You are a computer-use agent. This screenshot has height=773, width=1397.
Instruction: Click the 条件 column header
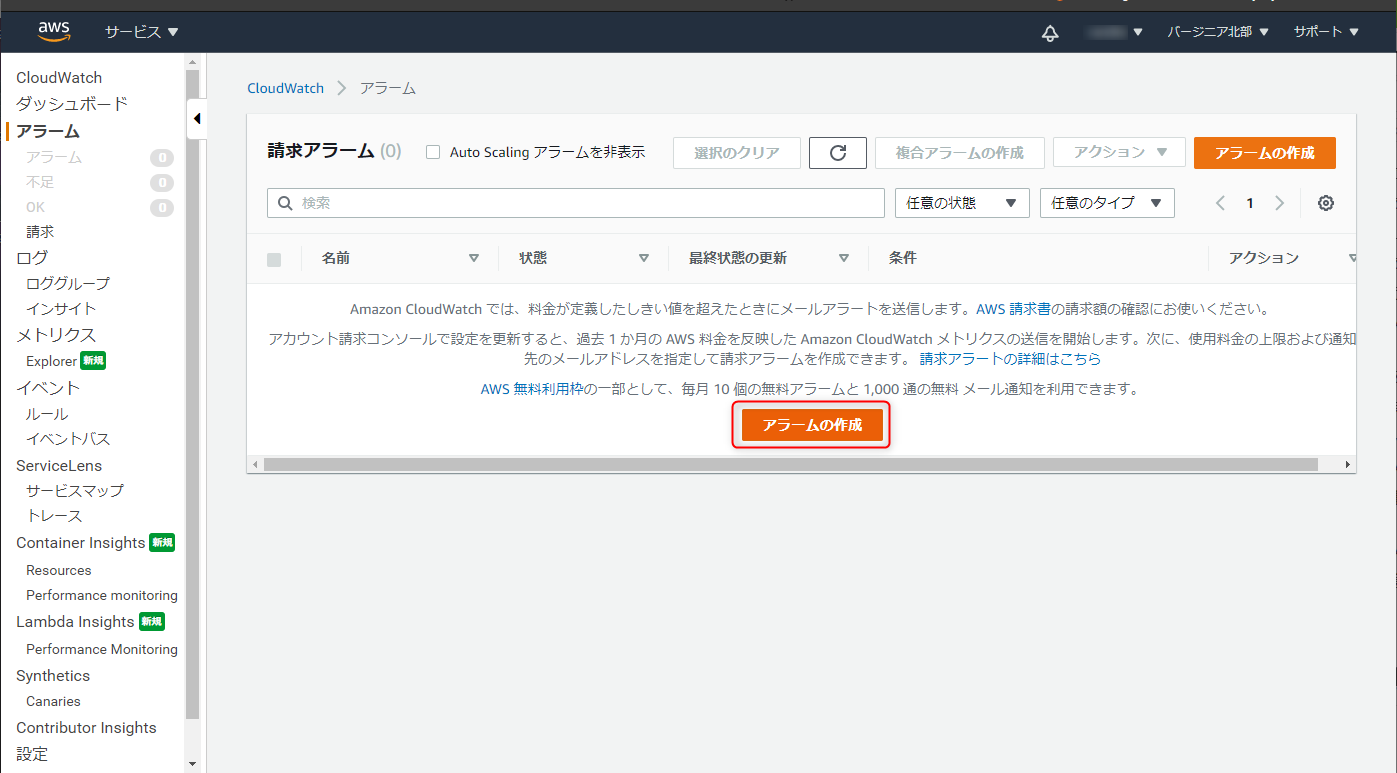pyautogui.click(x=903, y=258)
